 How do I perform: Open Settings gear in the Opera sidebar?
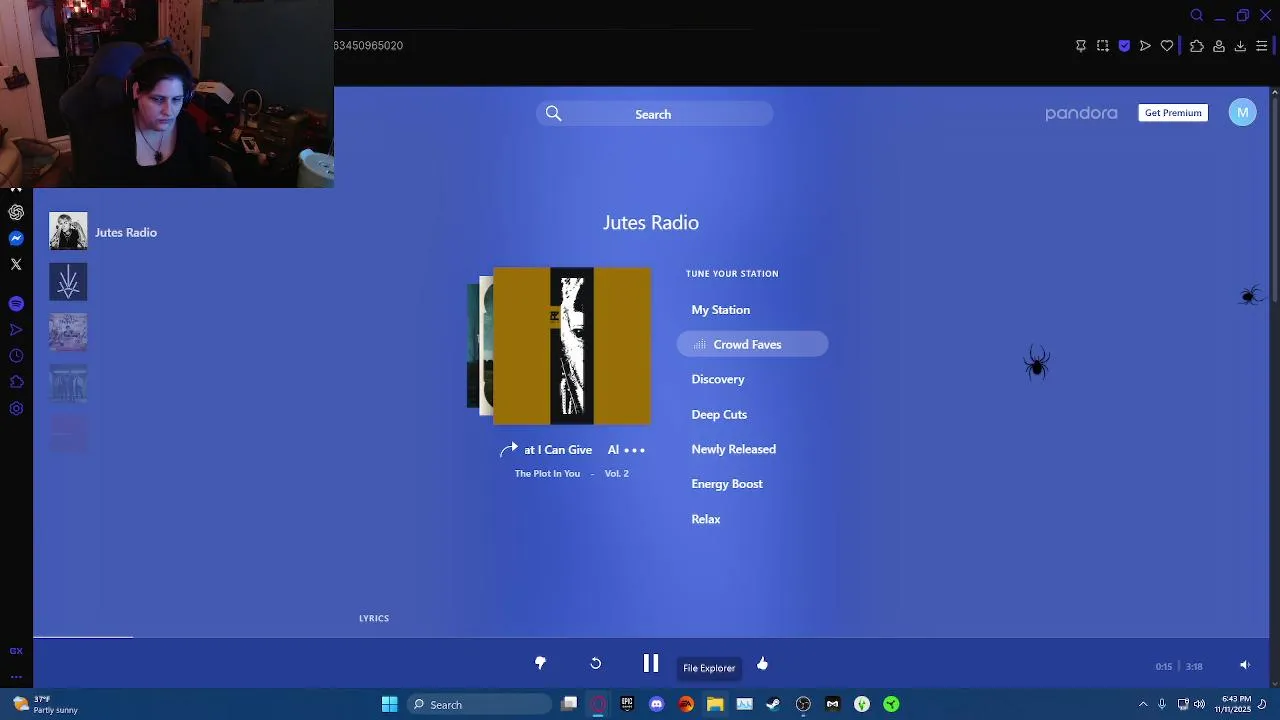16,408
